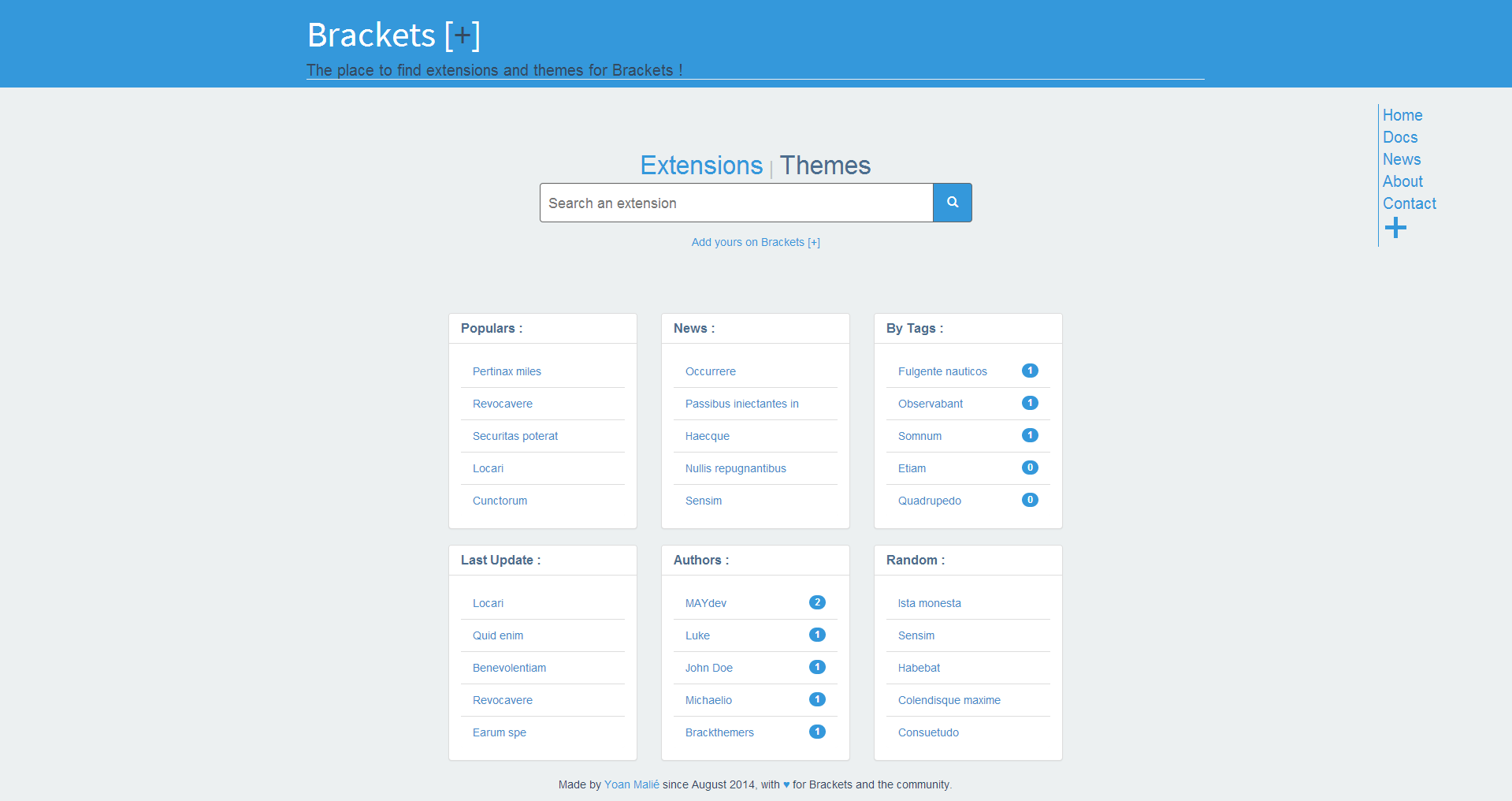Click the badge beside Fulgente nauticos
This screenshot has height=801, width=1512.
[1029, 371]
